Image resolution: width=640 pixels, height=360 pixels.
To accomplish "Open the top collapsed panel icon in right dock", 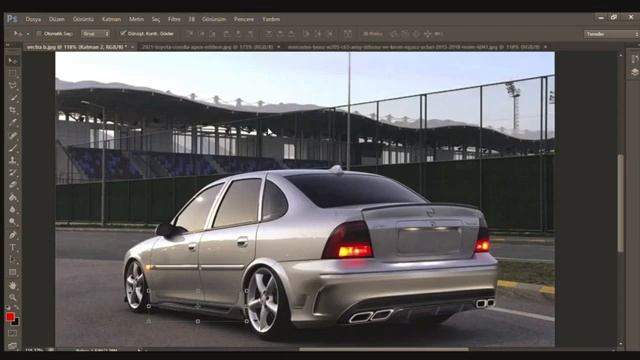I will pyautogui.click(x=635, y=59).
